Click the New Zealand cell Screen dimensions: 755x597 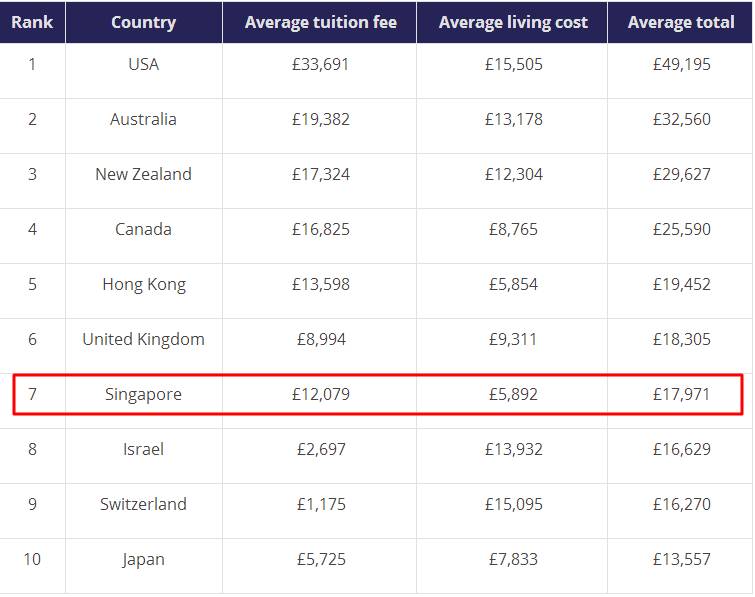(143, 174)
